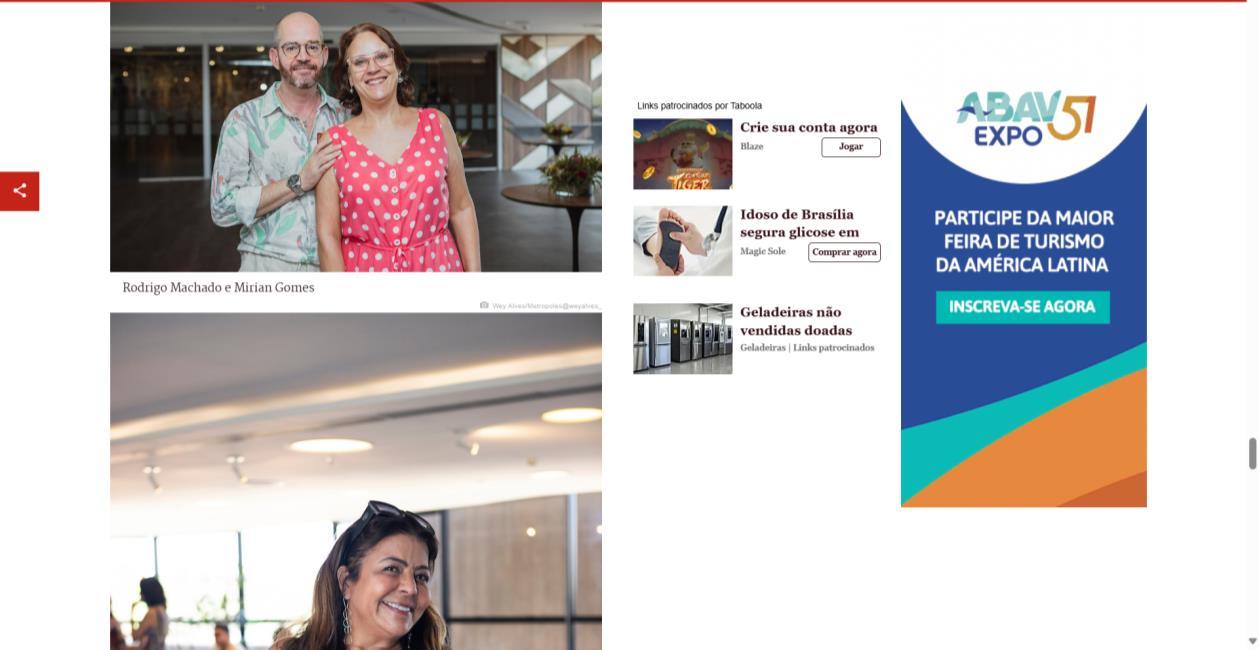Screen dimensions: 1259x650
Task: Click the 'Rodrigo Machado e Mirian Gomes' caption
Action: click(x=218, y=287)
